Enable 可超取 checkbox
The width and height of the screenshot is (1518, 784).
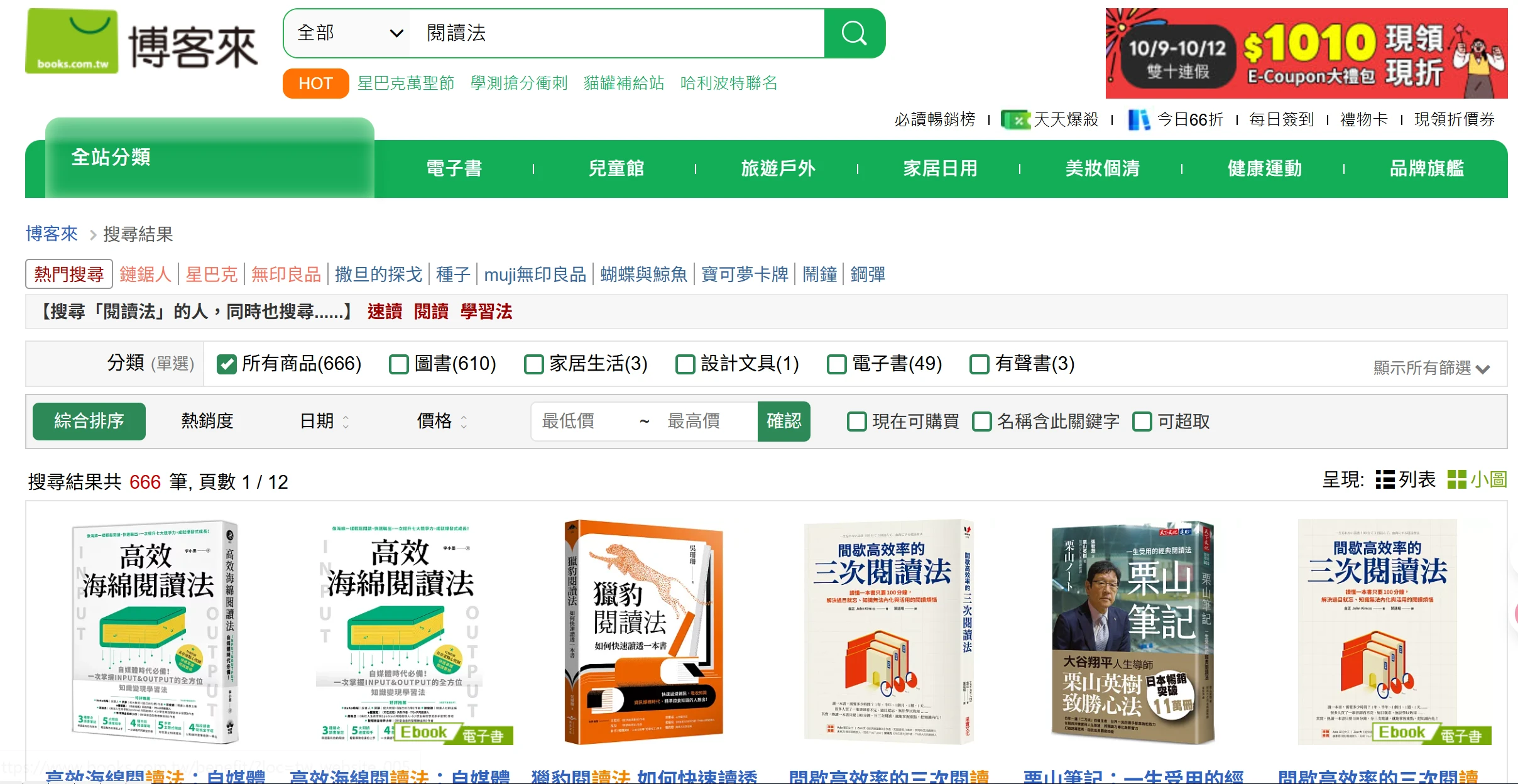coord(1142,422)
